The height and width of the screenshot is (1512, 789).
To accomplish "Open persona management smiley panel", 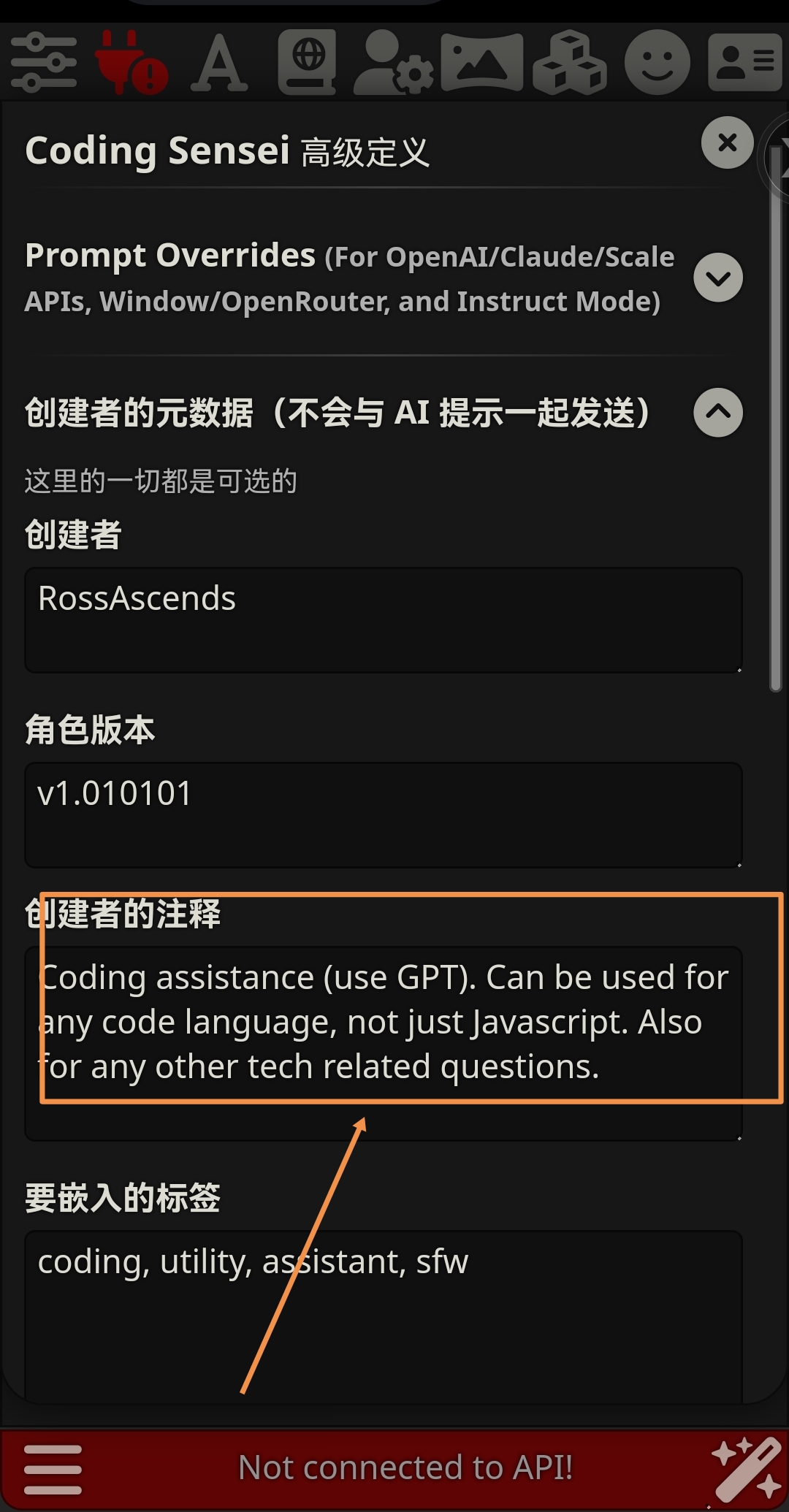I will [656, 62].
